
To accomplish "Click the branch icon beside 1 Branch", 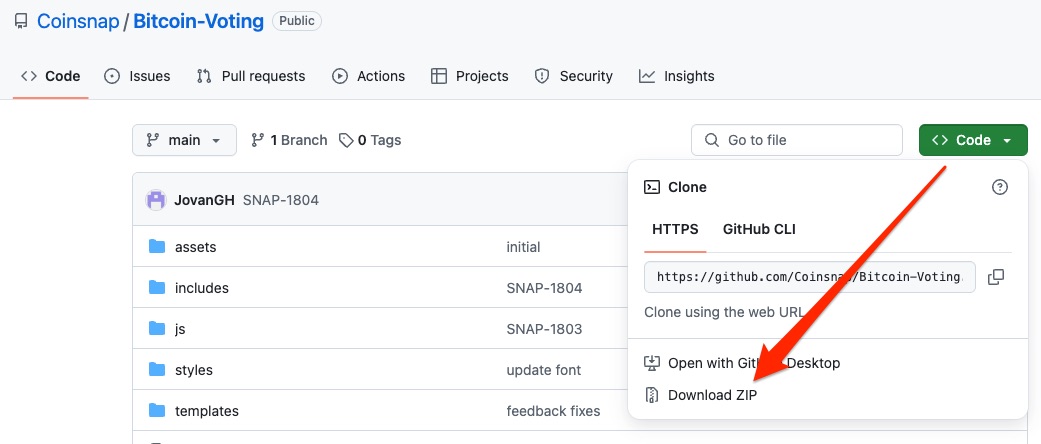I will (x=258, y=140).
